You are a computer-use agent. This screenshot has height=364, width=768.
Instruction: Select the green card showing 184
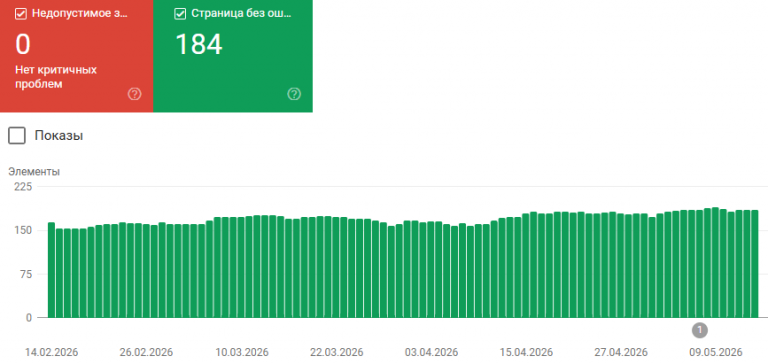[233, 56]
